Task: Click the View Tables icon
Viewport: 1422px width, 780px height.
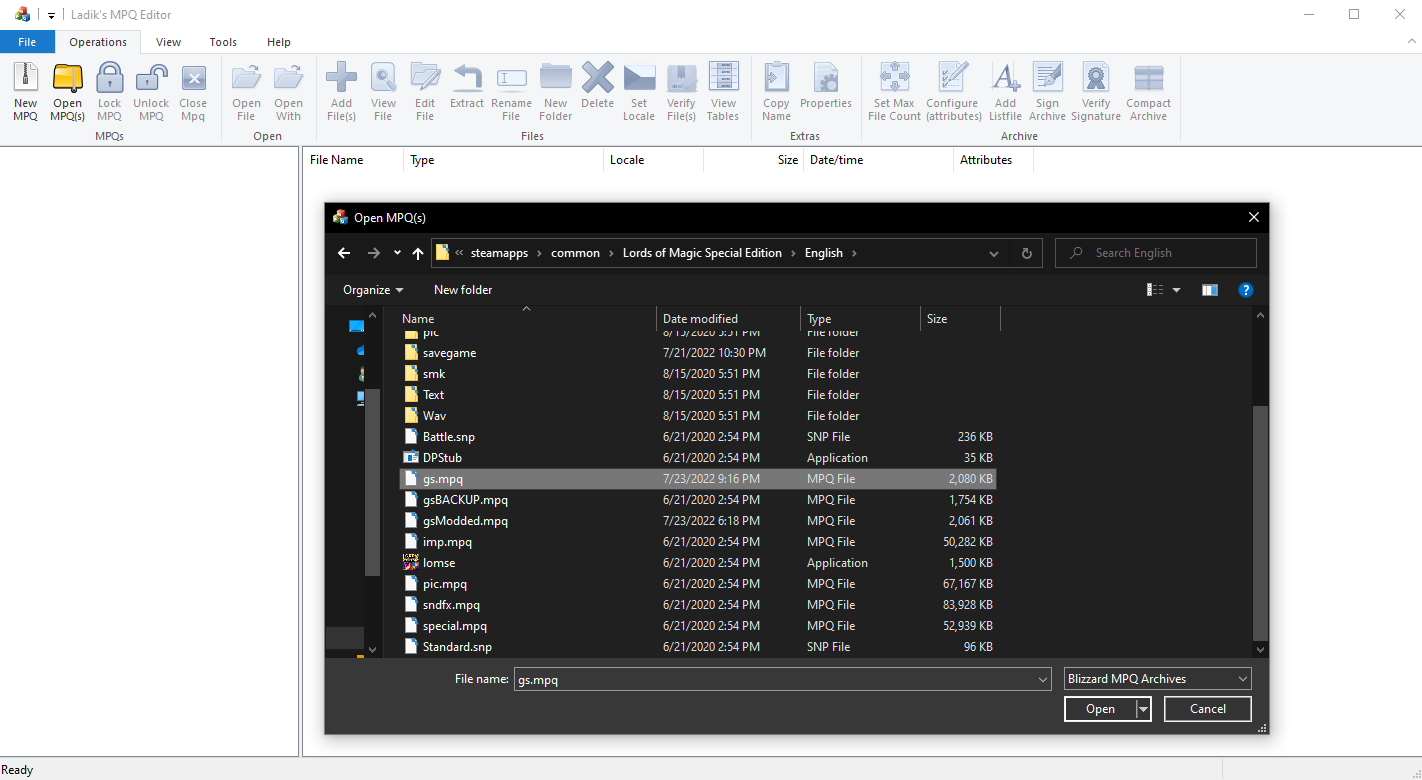Action: tap(723, 78)
